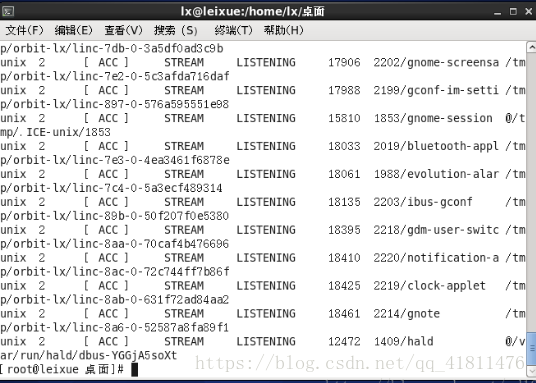
Task: Click the path ar/run/hald/dbus-YGGjA5soXt
Action: tap(89, 356)
